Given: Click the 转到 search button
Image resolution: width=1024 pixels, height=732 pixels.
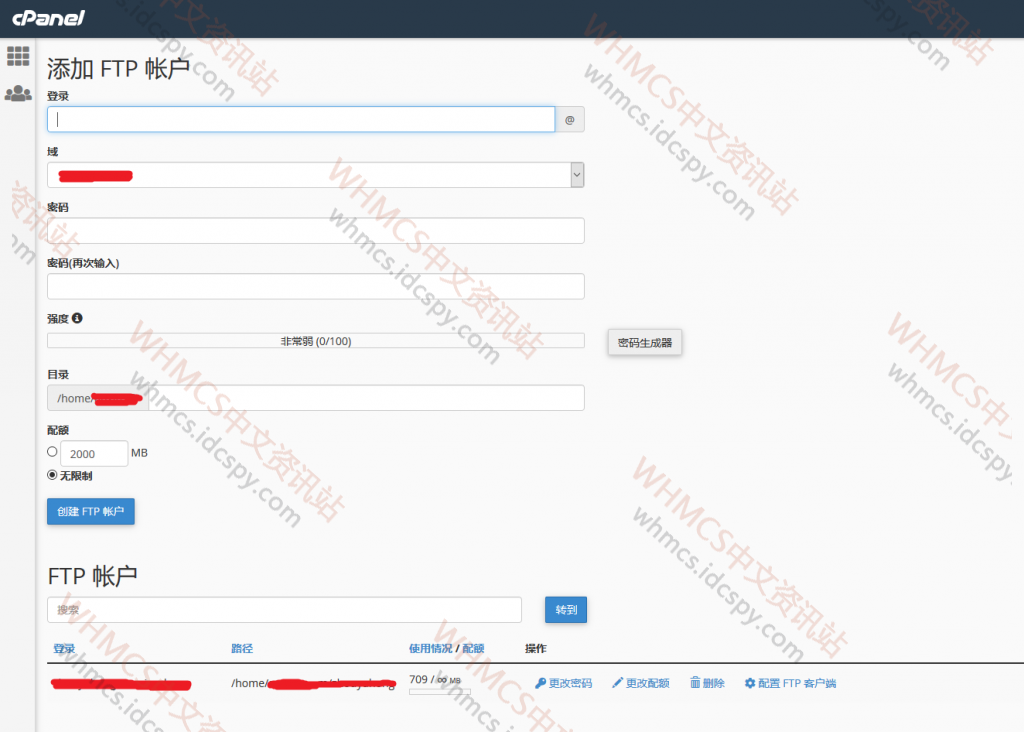Looking at the screenshot, I should coord(566,609).
